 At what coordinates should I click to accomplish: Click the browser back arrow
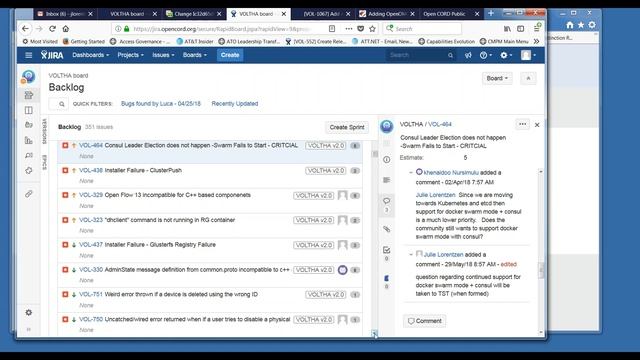coord(25,29)
